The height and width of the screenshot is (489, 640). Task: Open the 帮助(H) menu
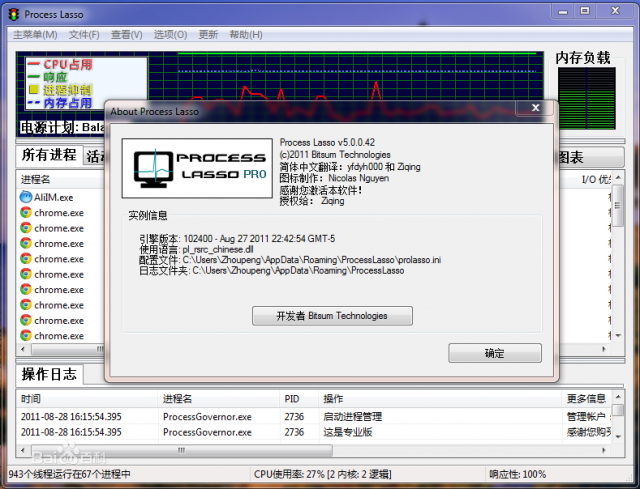(245, 34)
